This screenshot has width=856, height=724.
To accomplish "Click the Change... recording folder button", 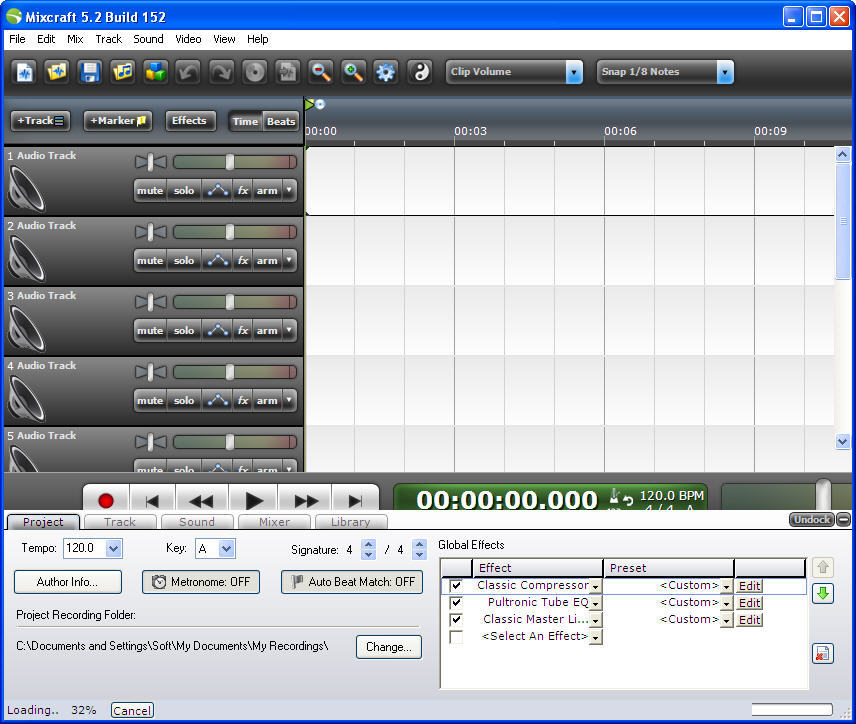I will pyautogui.click(x=388, y=647).
